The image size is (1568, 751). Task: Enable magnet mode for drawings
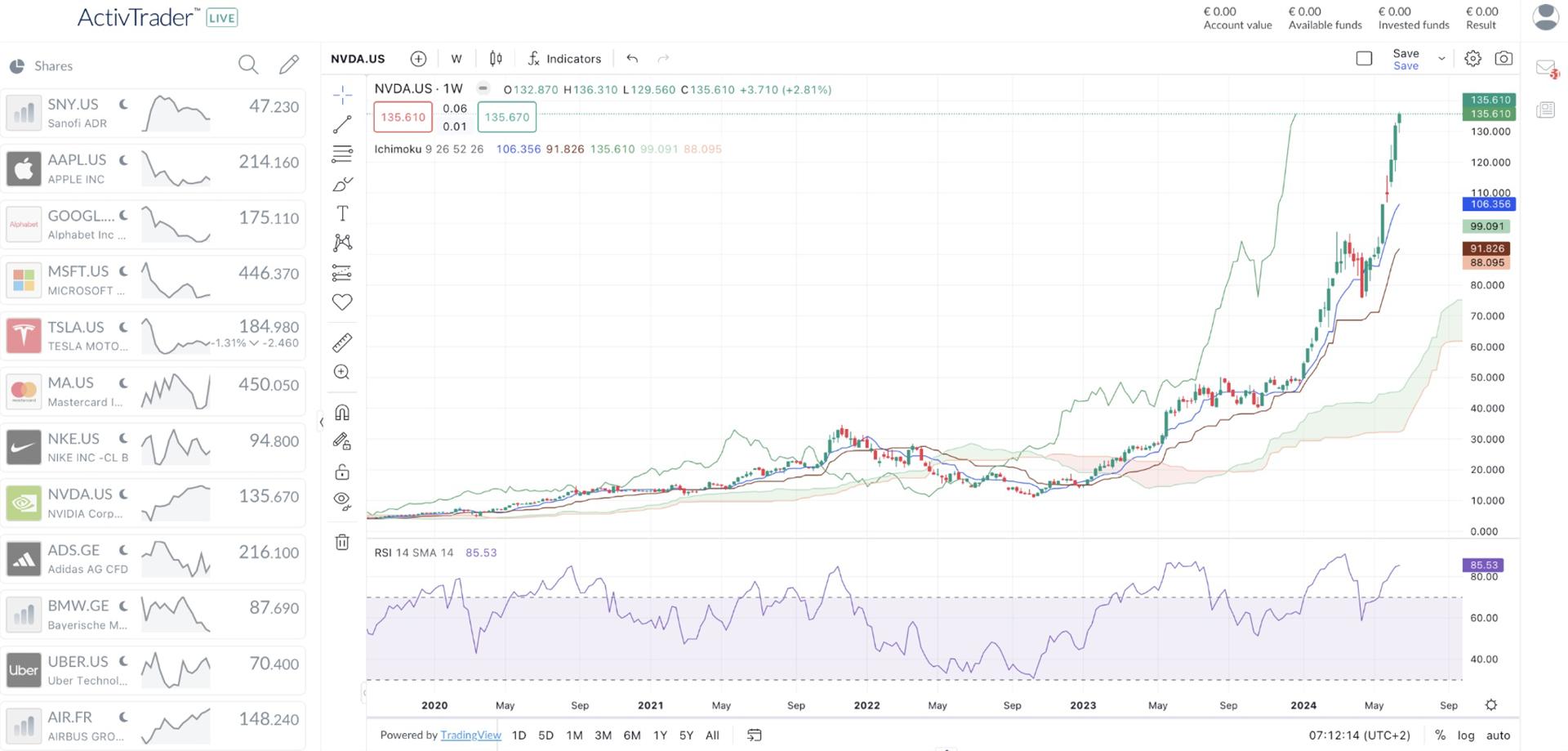tap(342, 413)
